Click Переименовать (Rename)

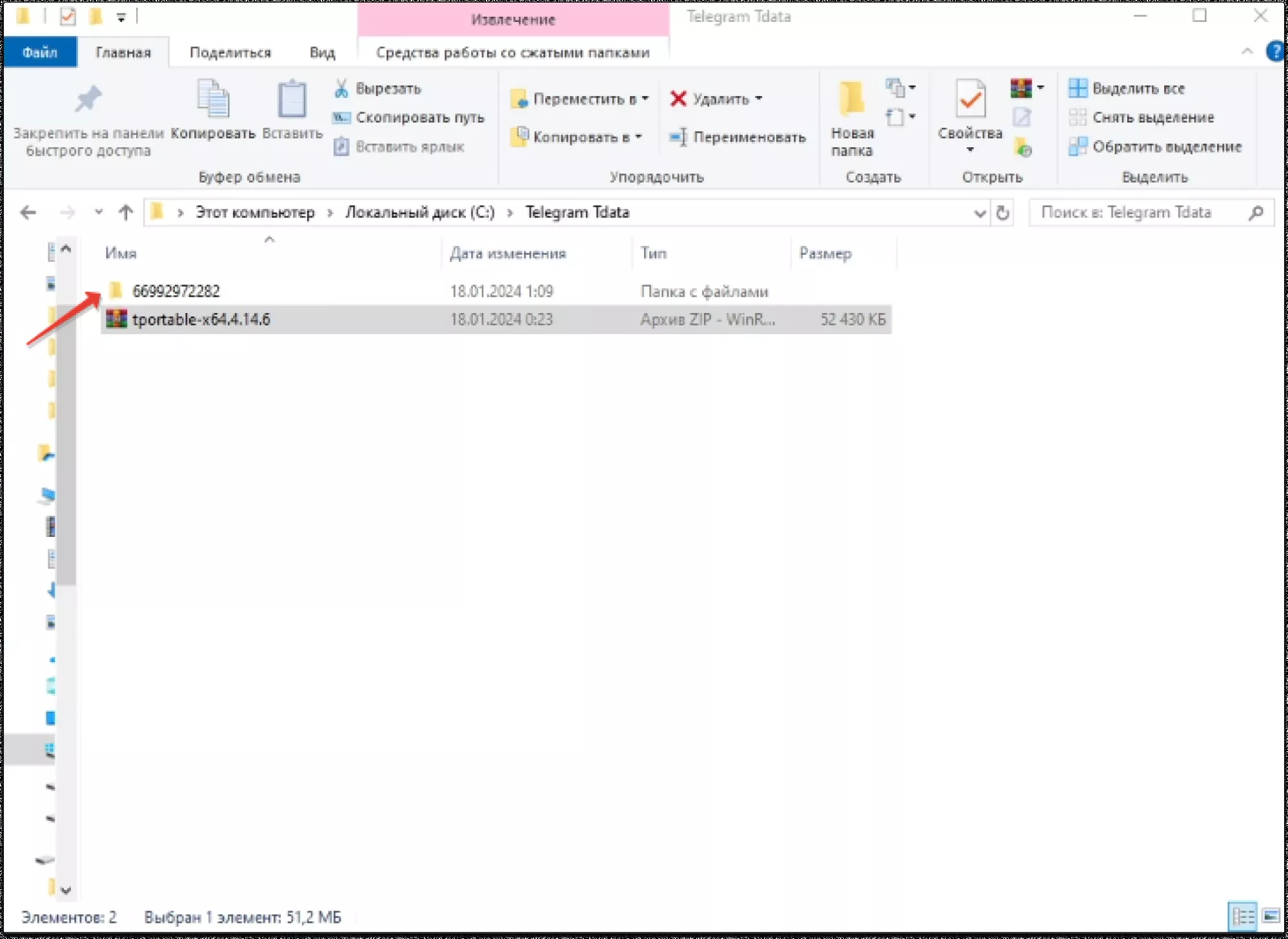pos(738,137)
